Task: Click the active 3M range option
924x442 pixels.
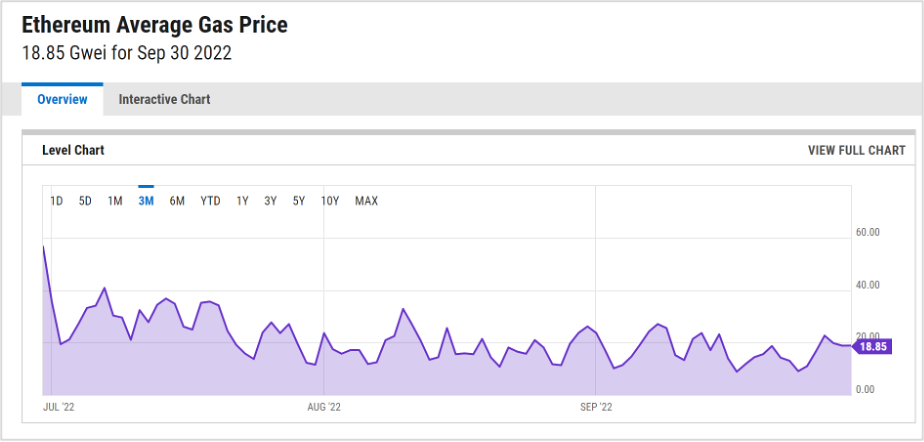Action: point(146,202)
